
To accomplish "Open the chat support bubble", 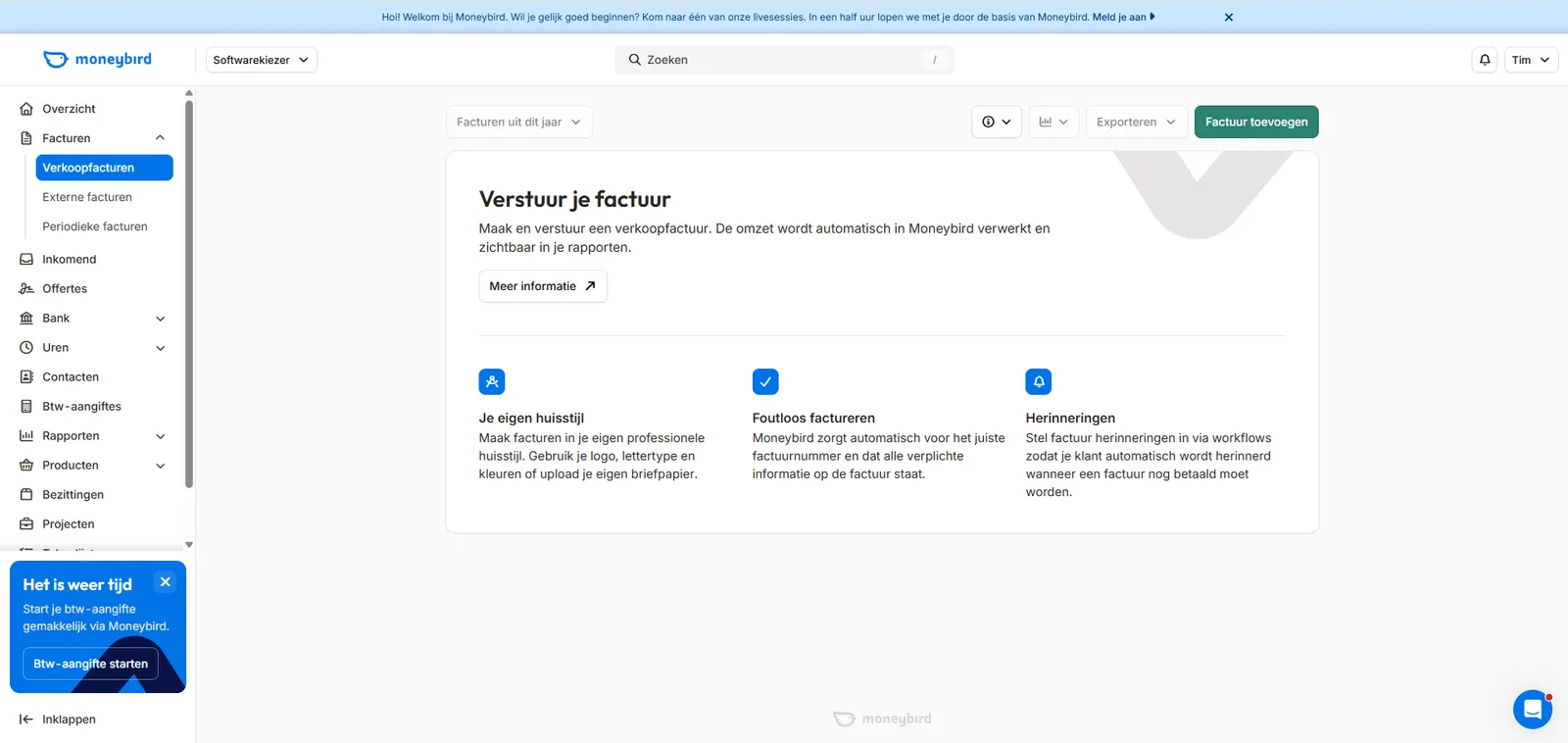I will click(1532, 709).
